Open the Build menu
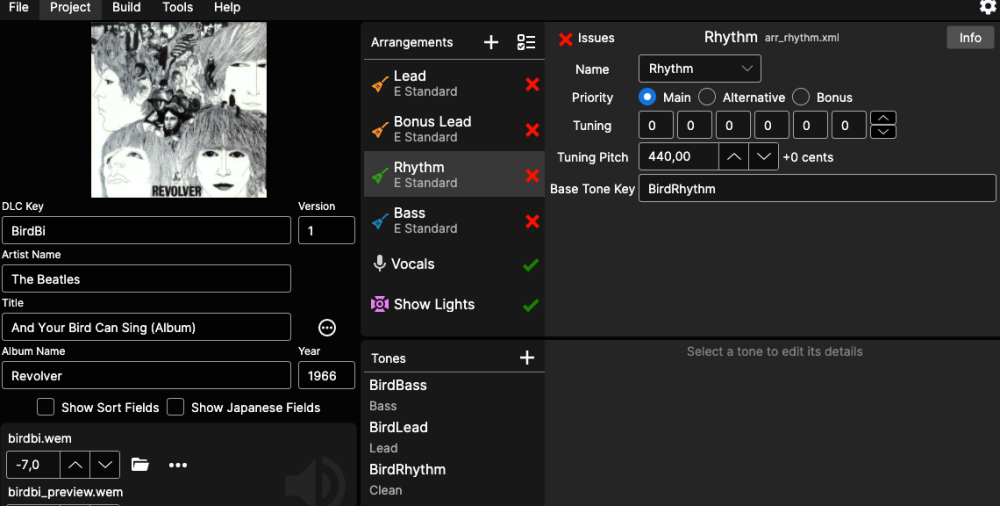Screen dimensions: 1000x506 point(126,7)
